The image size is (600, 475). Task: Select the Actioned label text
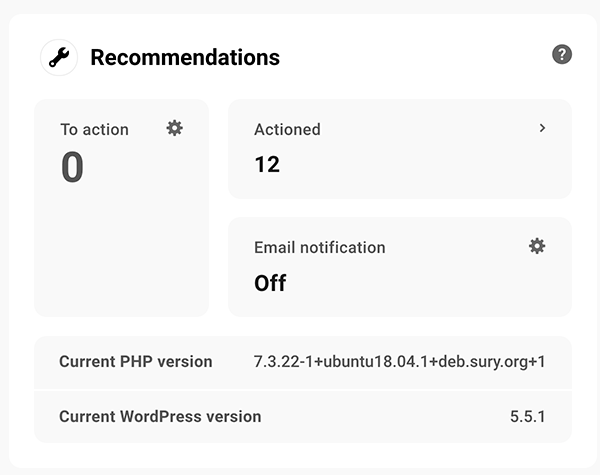tap(287, 129)
